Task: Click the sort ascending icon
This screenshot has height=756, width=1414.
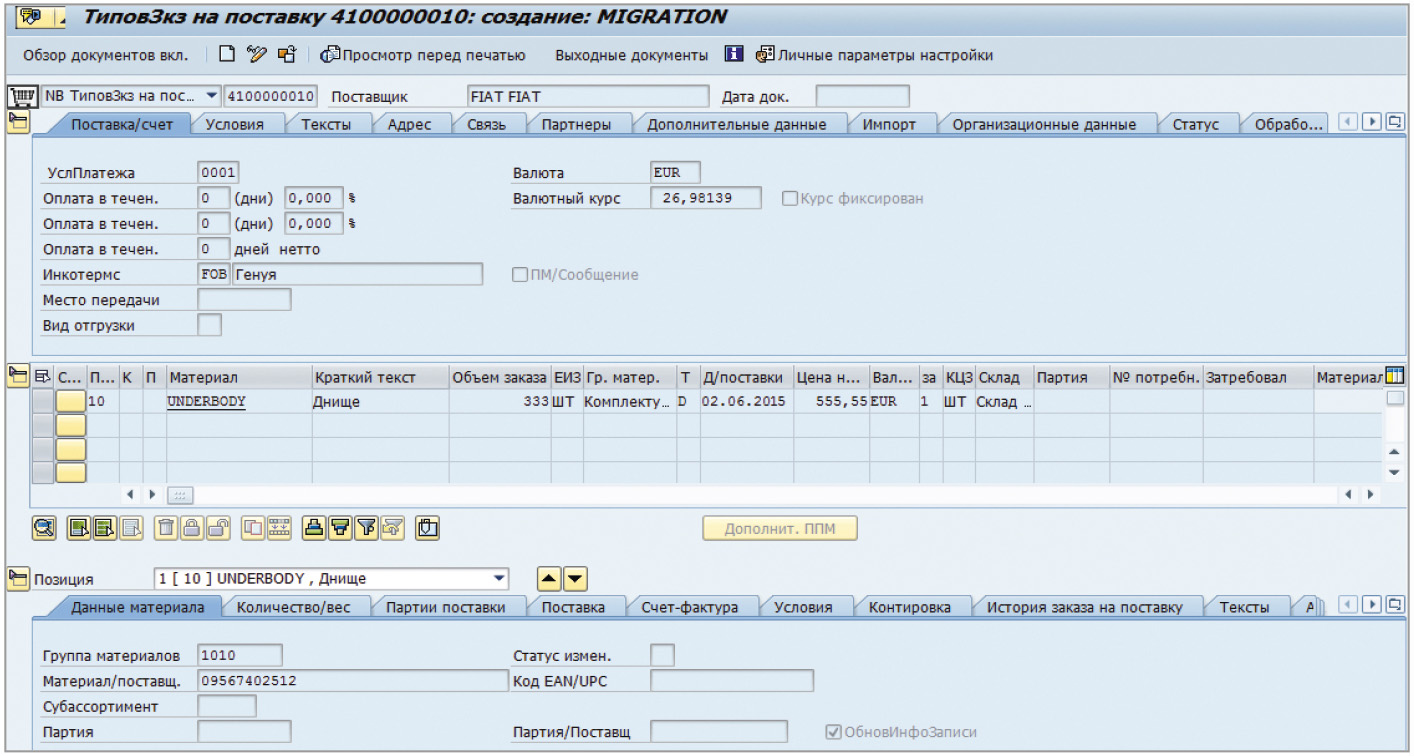Action: pos(314,529)
